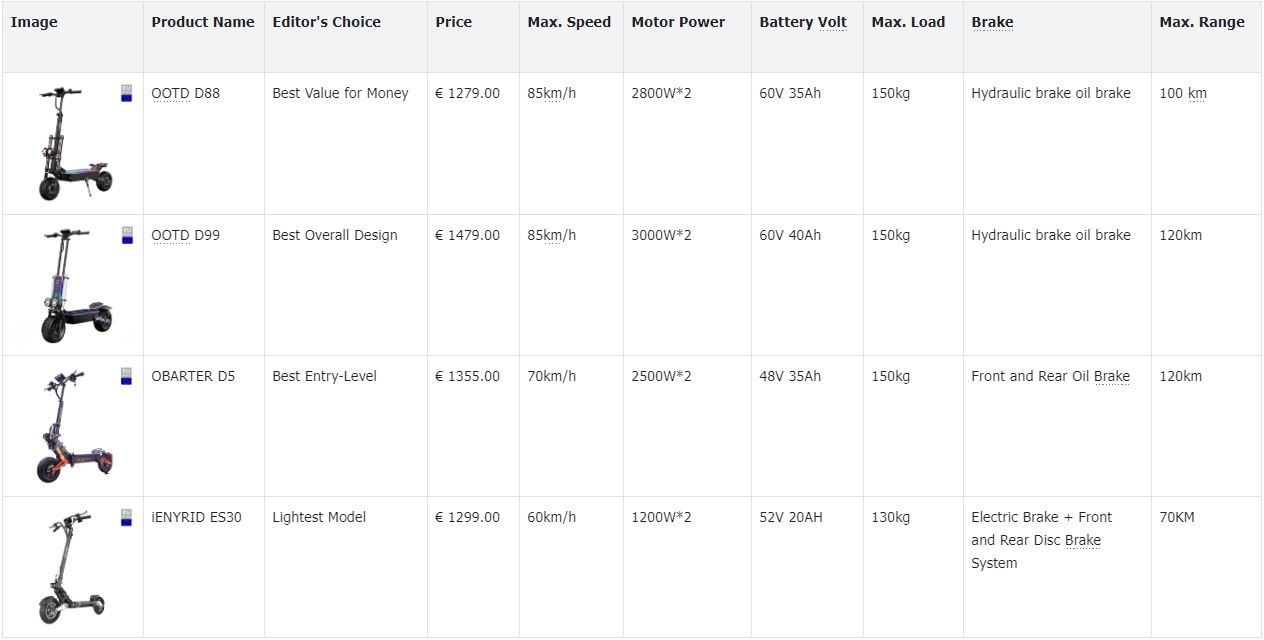Select the iENYRID ES30 product name

196,517
